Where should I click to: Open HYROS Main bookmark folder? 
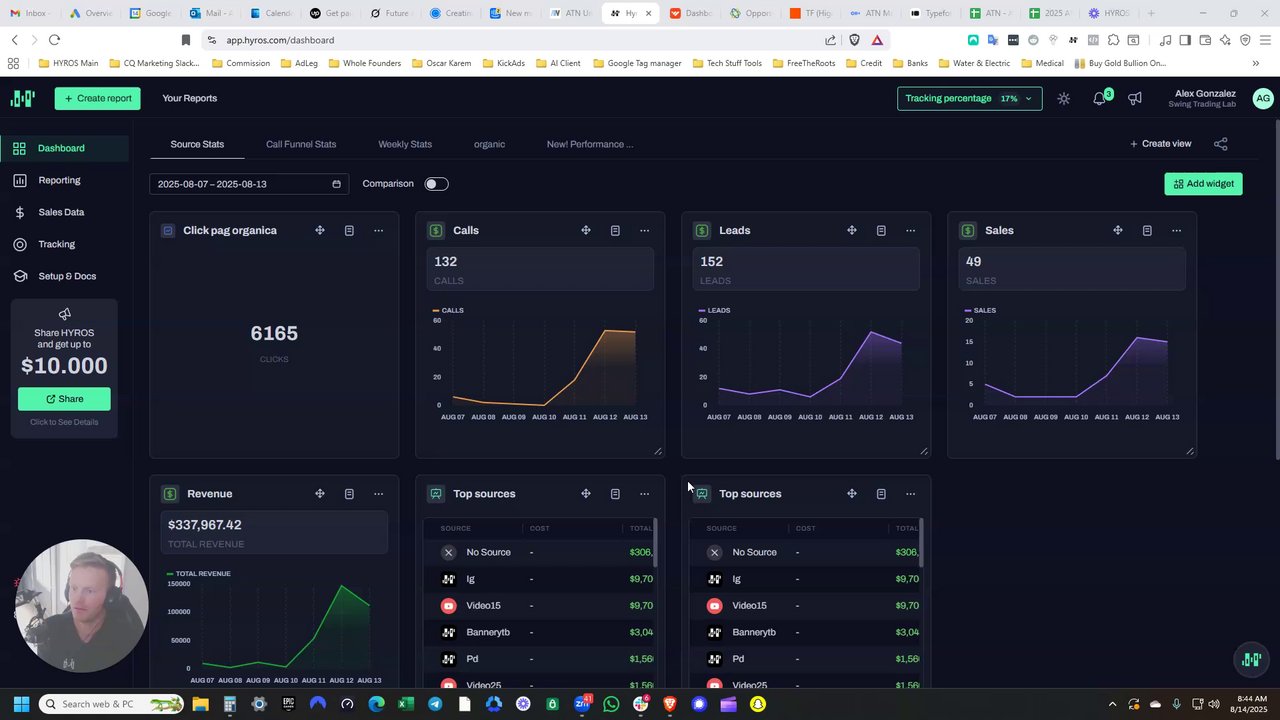tap(68, 63)
